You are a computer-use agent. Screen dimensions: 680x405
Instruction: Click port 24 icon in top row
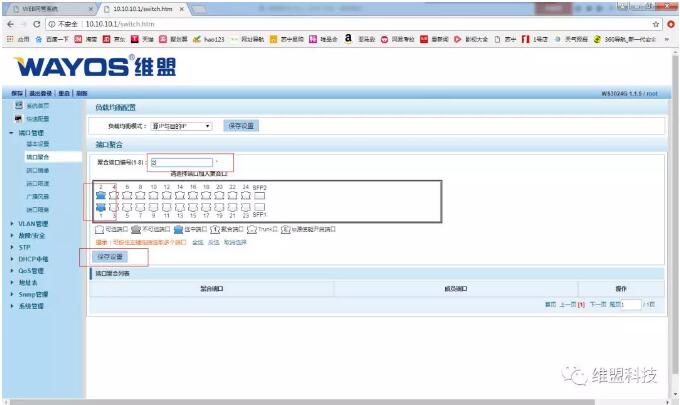(244, 195)
